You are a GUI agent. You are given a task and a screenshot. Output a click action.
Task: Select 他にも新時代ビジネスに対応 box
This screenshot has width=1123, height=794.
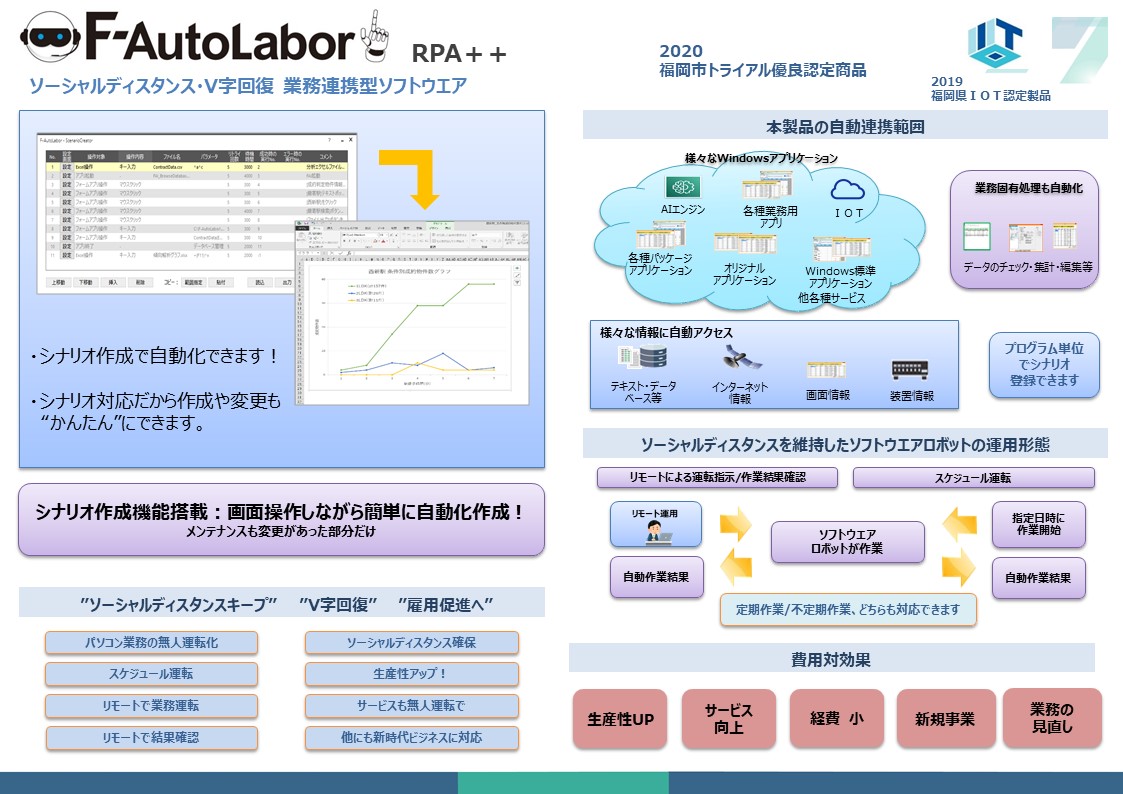click(x=412, y=737)
